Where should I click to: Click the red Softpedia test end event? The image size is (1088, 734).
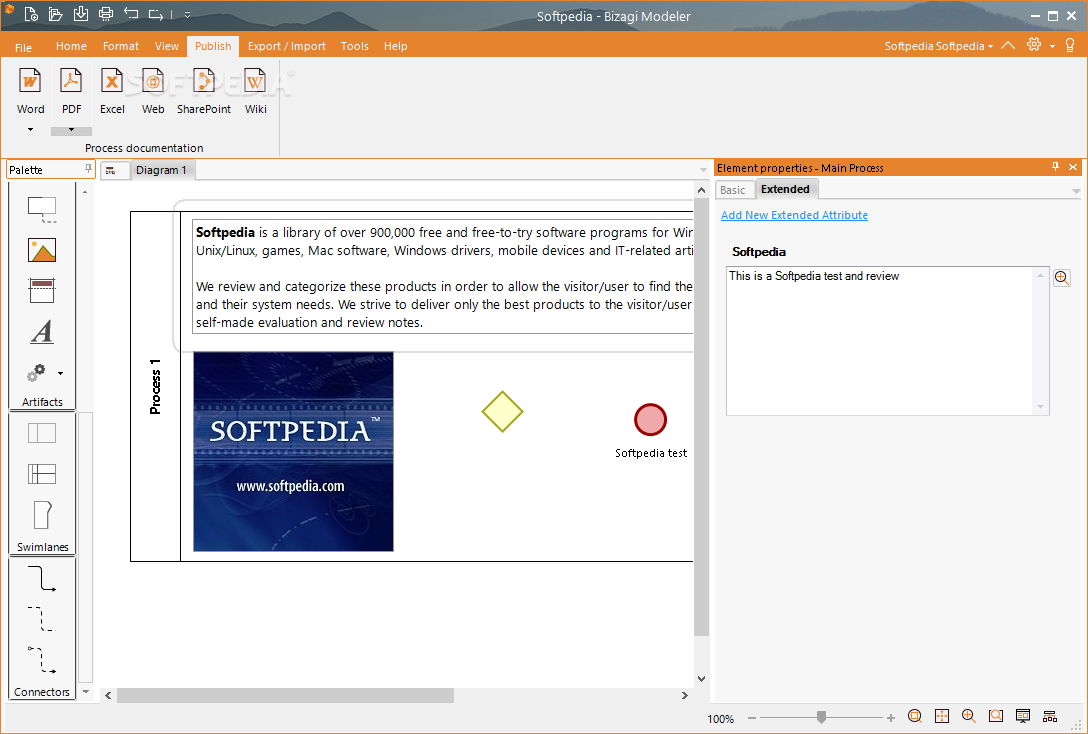click(650, 420)
